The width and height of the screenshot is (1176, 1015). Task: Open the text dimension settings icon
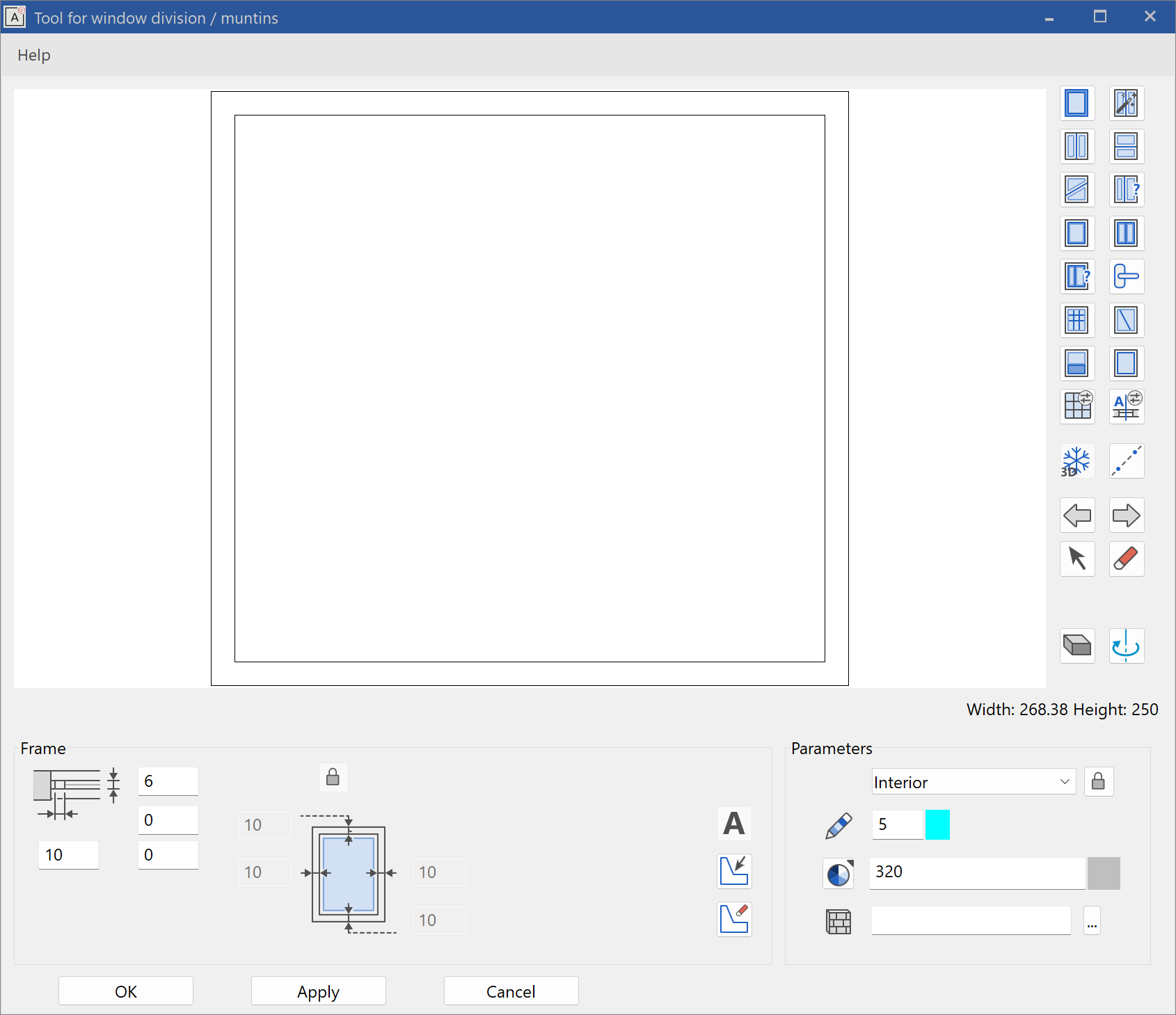coord(1127,406)
